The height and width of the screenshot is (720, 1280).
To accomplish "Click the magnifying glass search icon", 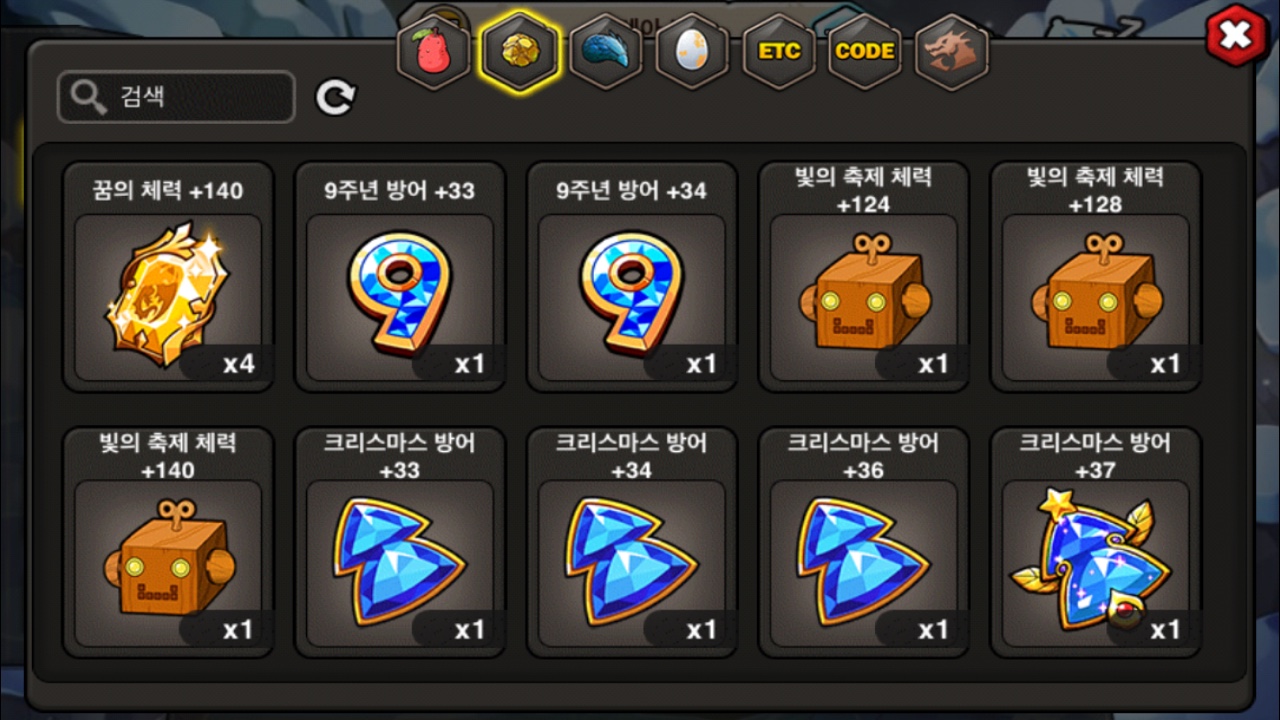I will coord(89,97).
